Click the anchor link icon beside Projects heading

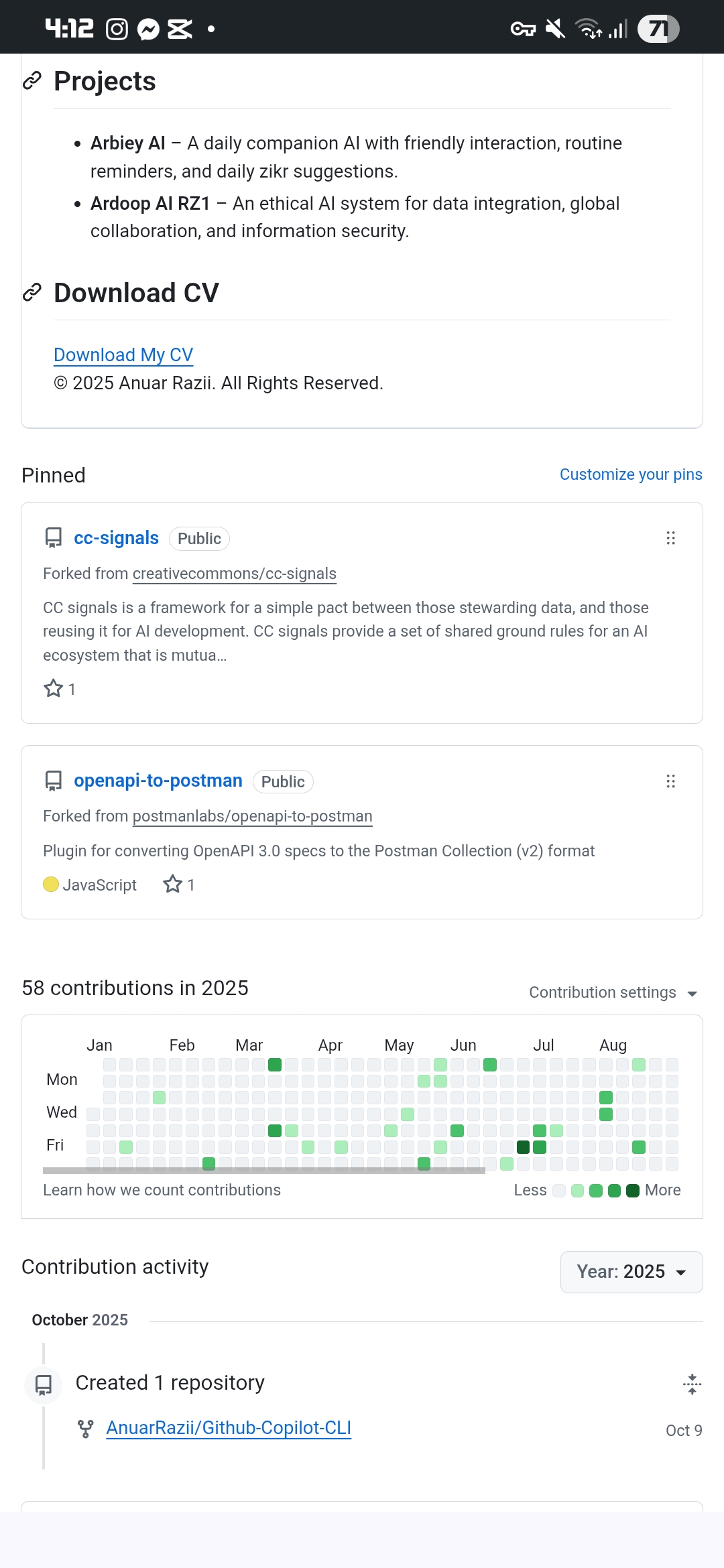pos(32,81)
